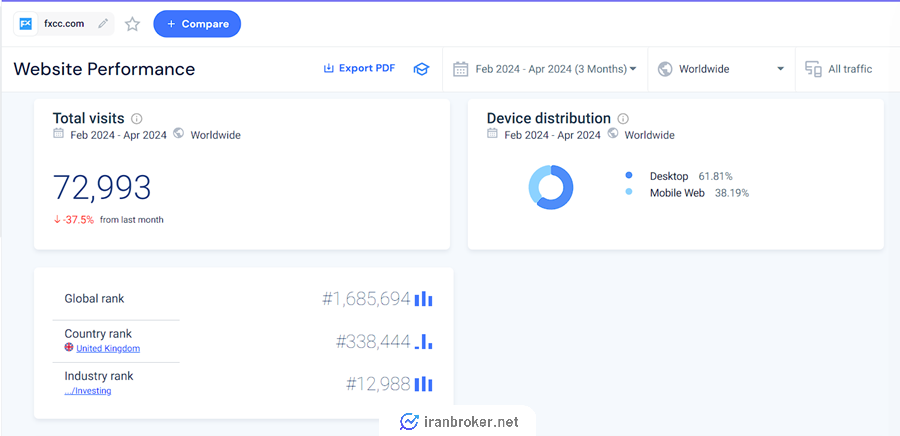
Task: Click the info icon next to Total visits
Action: (x=137, y=119)
